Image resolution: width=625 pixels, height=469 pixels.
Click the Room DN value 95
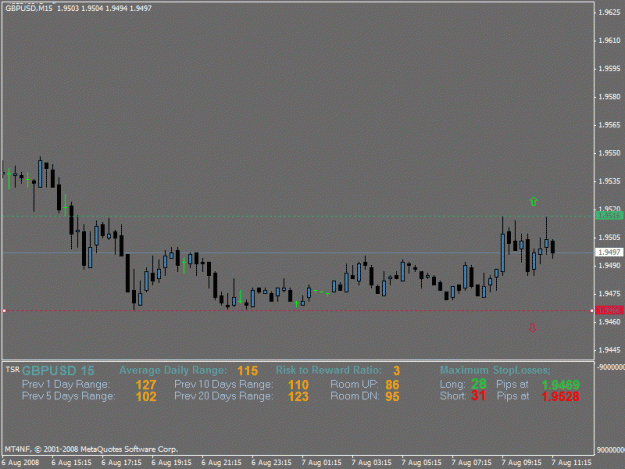(392, 396)
